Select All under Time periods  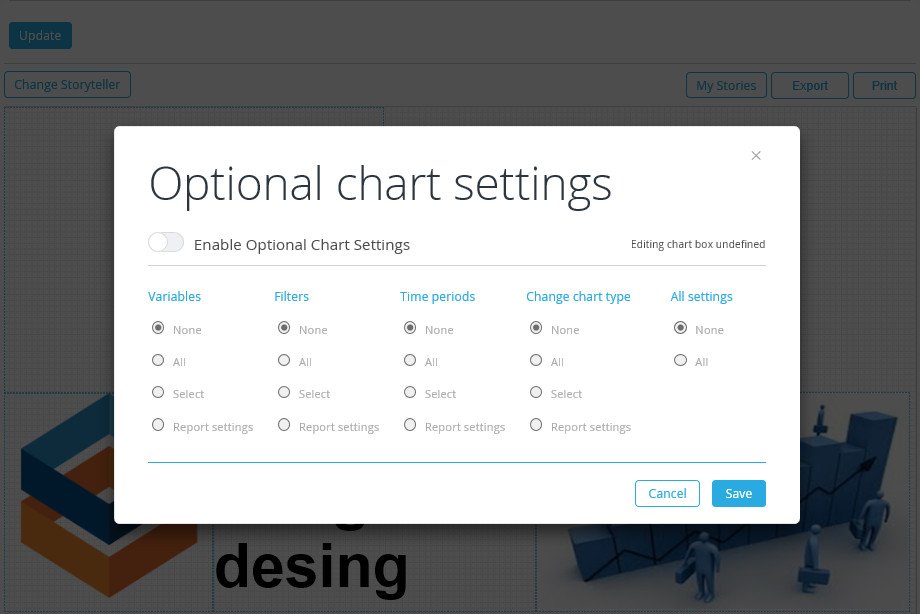click(410, 360)
